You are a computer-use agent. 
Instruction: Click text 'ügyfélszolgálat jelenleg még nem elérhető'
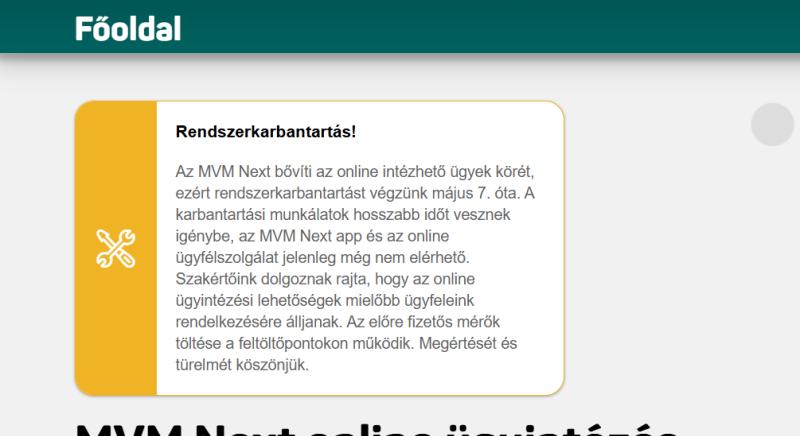pyautogui.click(x=322, y=258)
